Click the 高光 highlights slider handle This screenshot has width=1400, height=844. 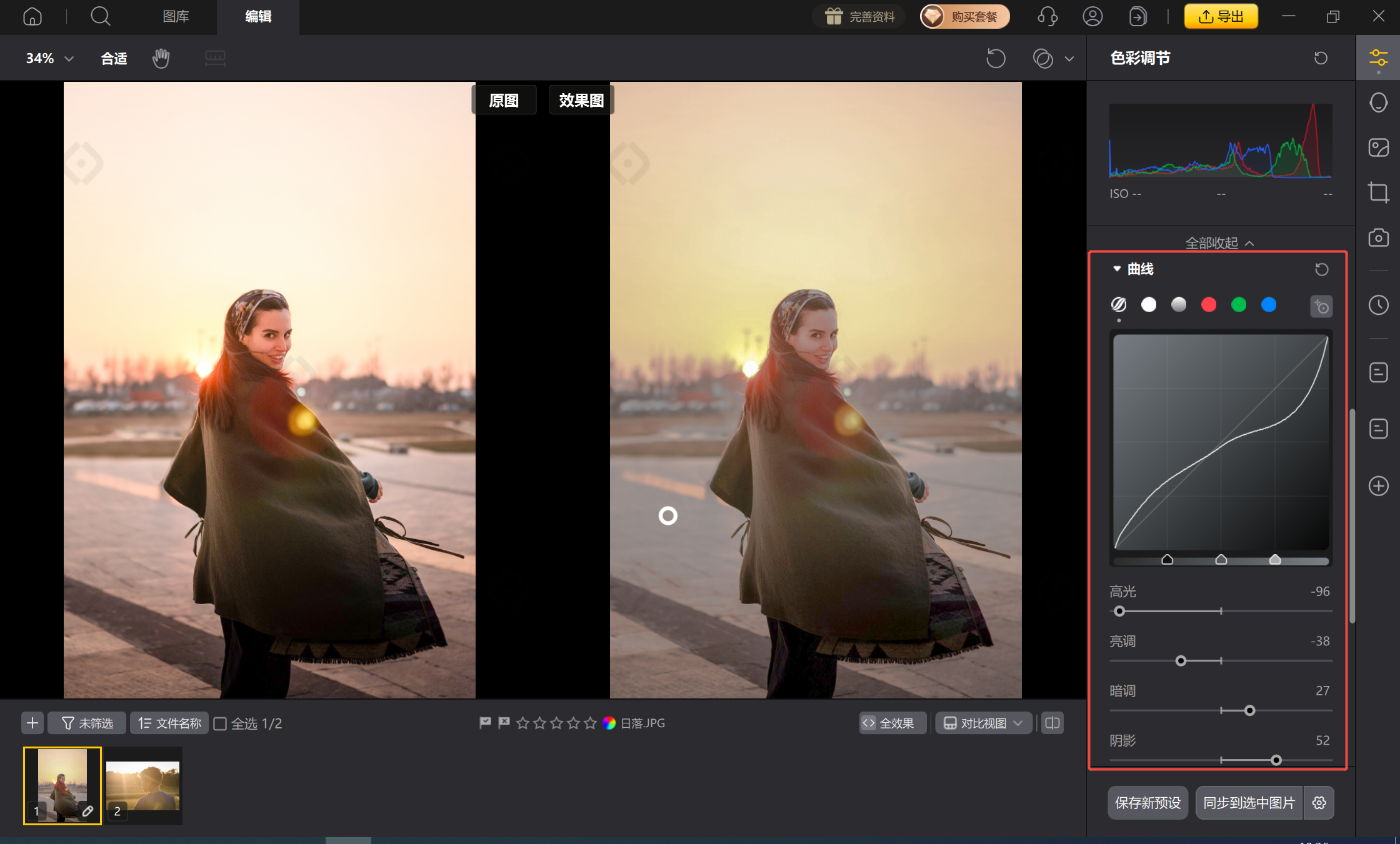(x=1119, y=611)
